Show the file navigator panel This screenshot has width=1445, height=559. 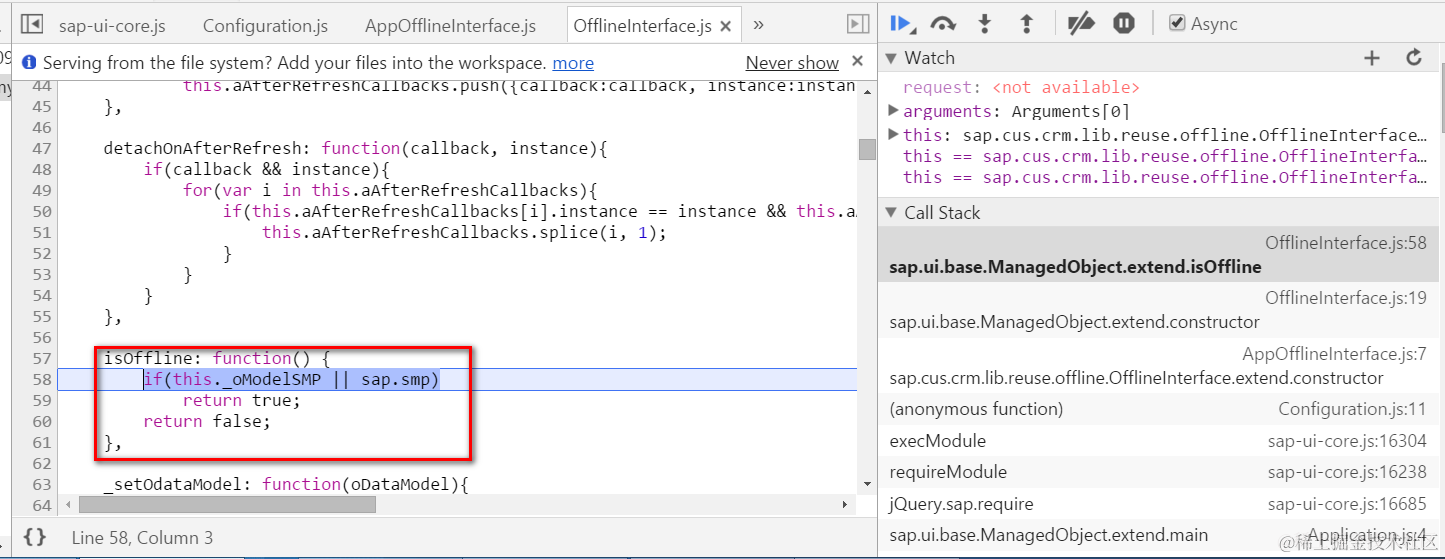click(x=31, y=24)
